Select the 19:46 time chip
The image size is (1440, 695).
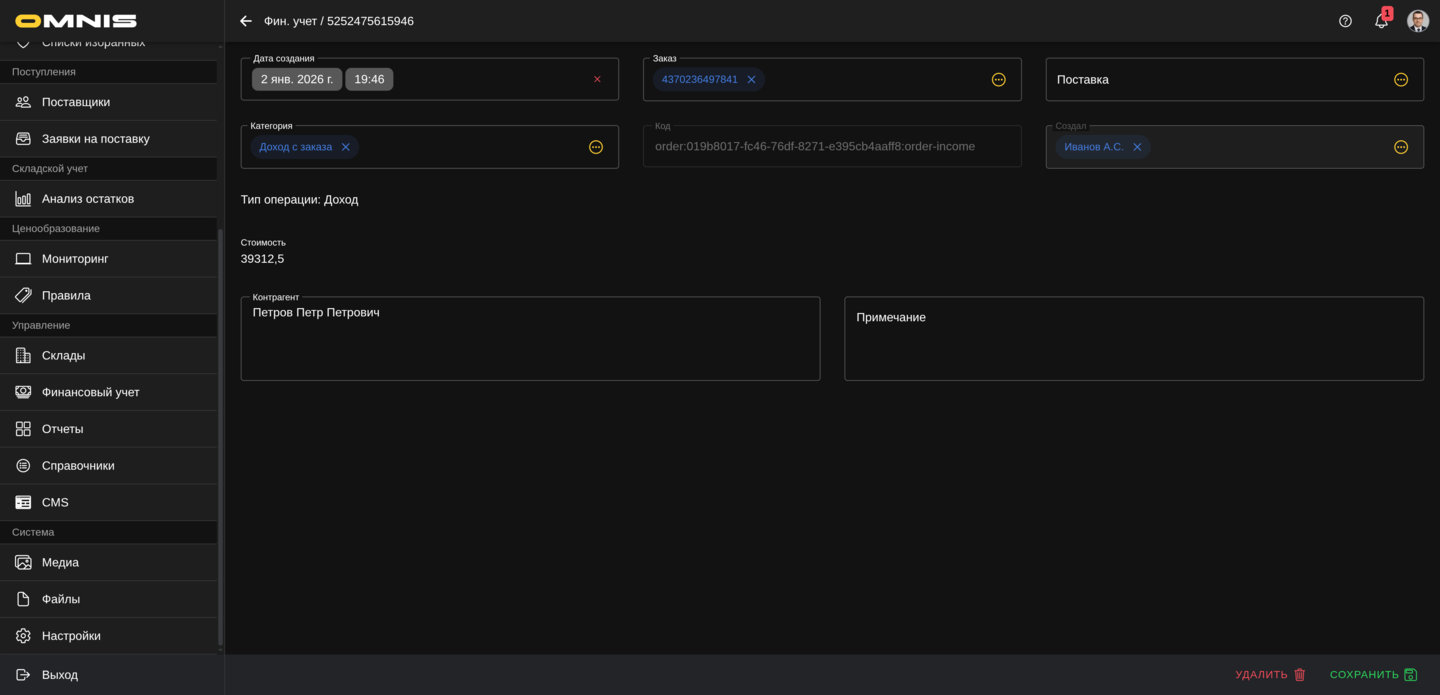click(369, 79)
